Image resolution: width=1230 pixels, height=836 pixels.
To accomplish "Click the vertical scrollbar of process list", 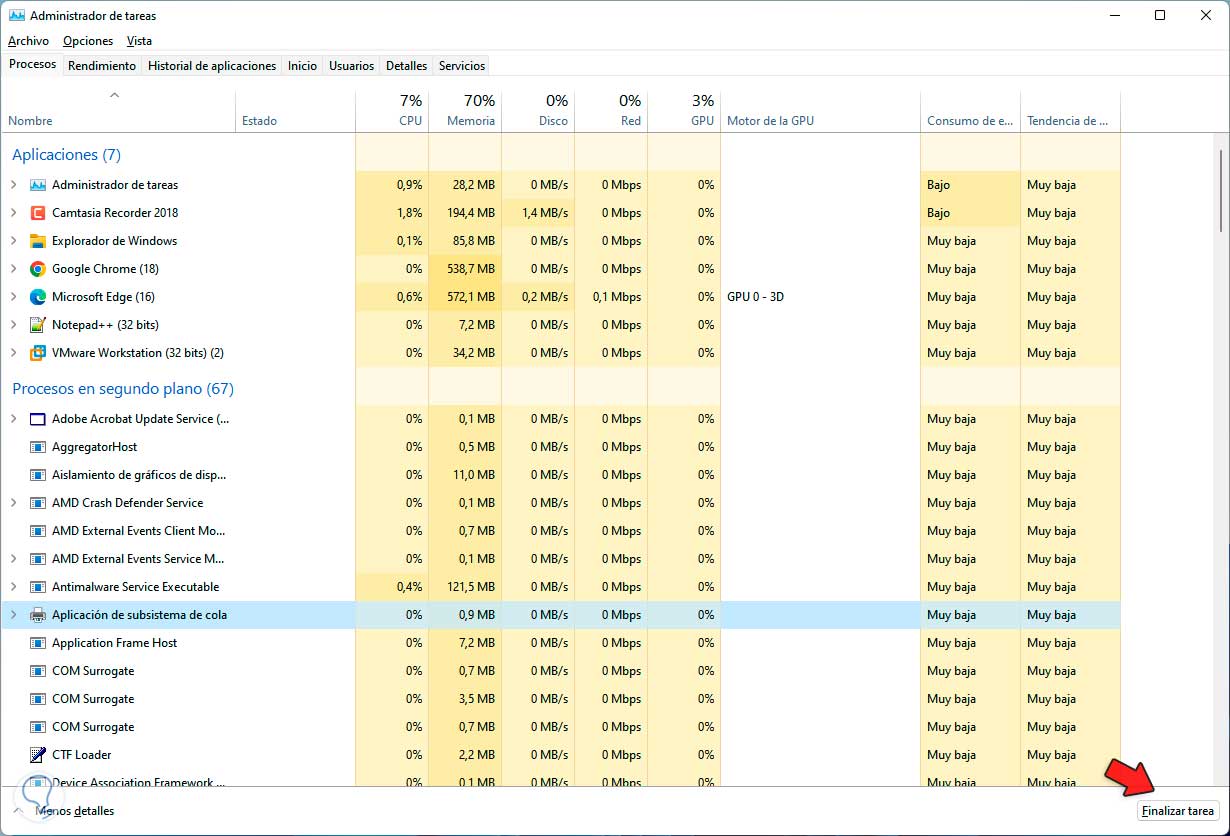I will tap(1219, 190).
